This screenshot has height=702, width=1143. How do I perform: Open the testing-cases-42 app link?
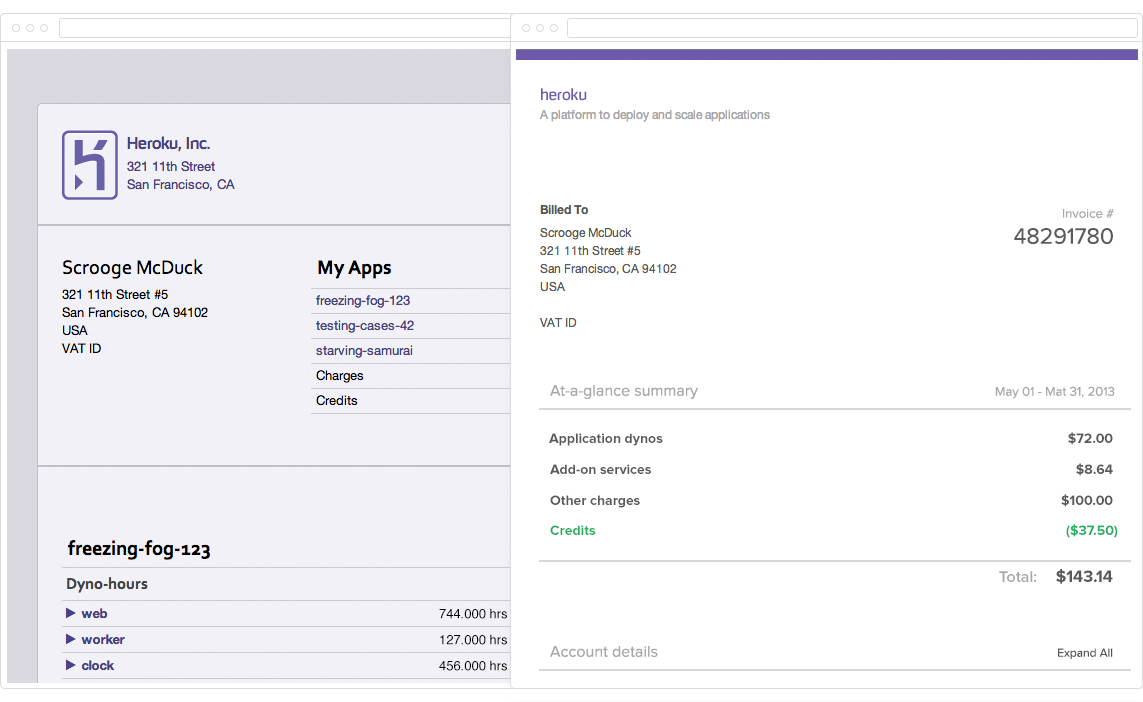[364, 325]
